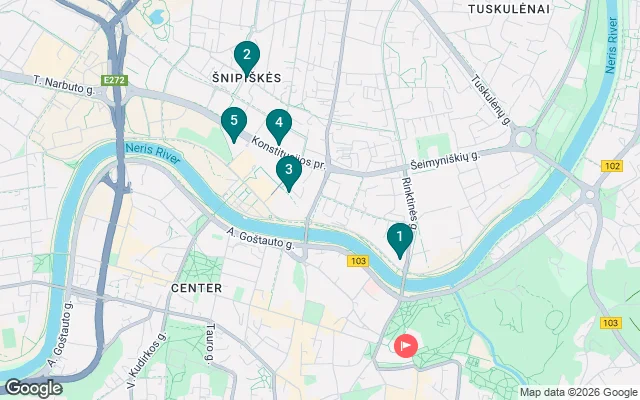
Task: Click the Map data ©2026 Google text
Action: (578, 393)
